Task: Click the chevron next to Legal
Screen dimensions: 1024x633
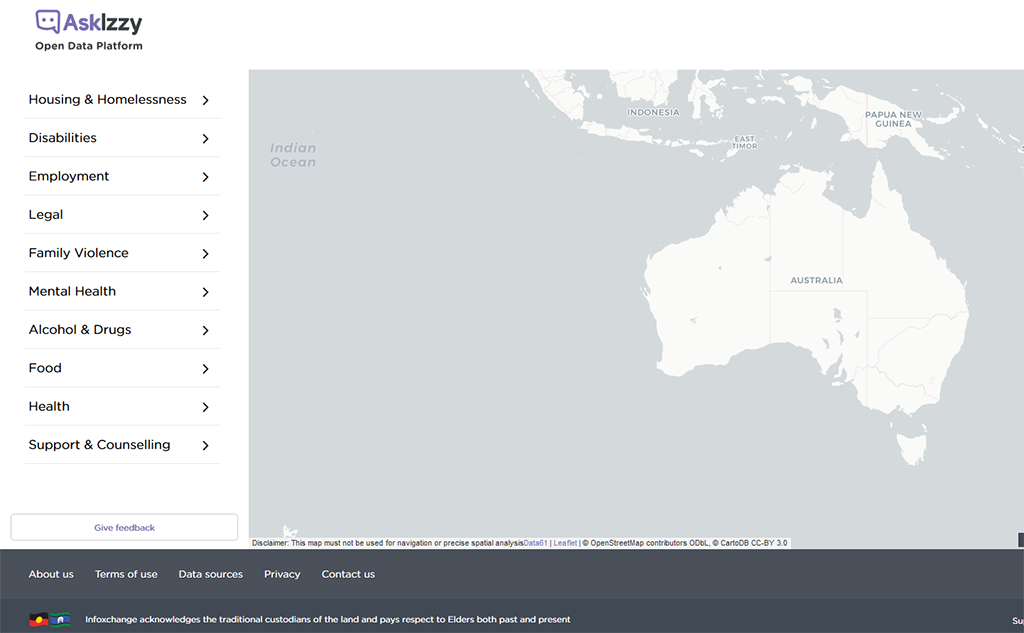Action: pos(205,215)
